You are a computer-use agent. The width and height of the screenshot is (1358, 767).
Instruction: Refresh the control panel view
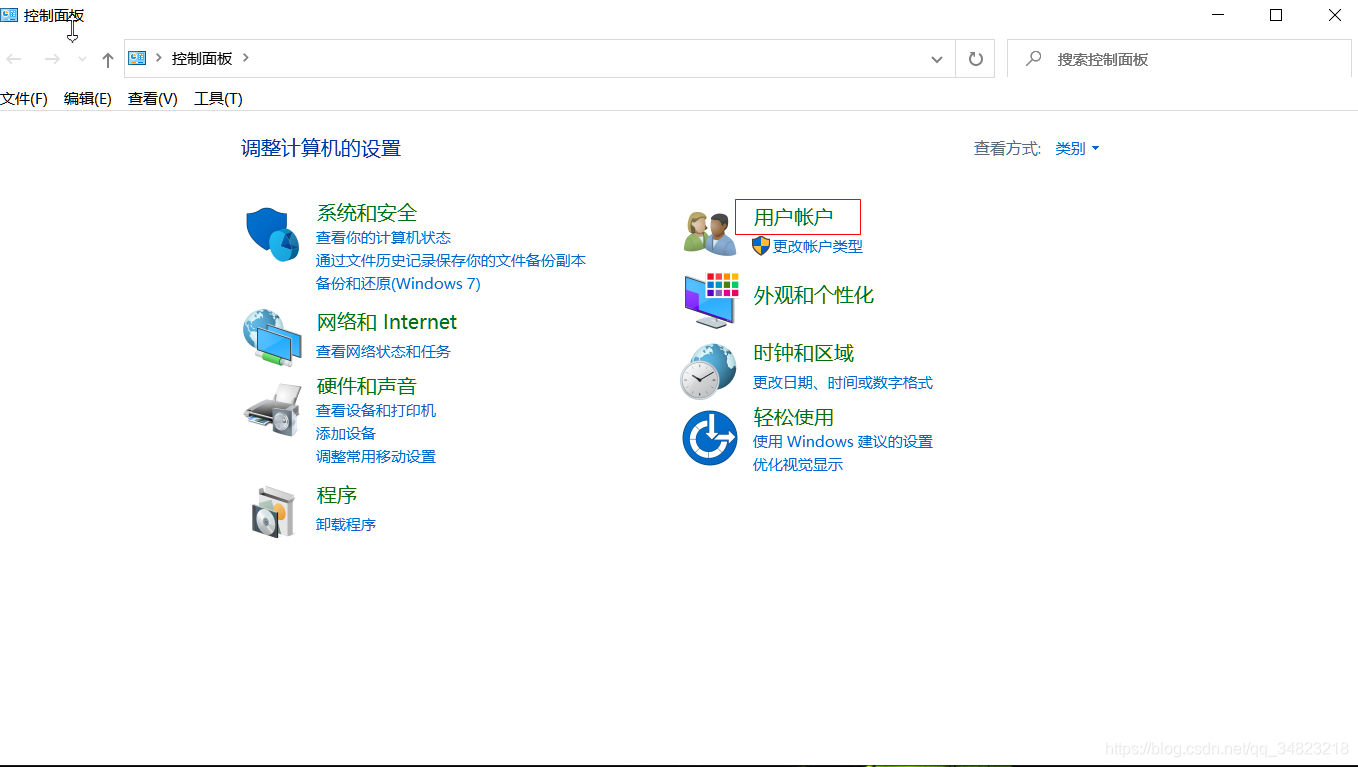976,59
